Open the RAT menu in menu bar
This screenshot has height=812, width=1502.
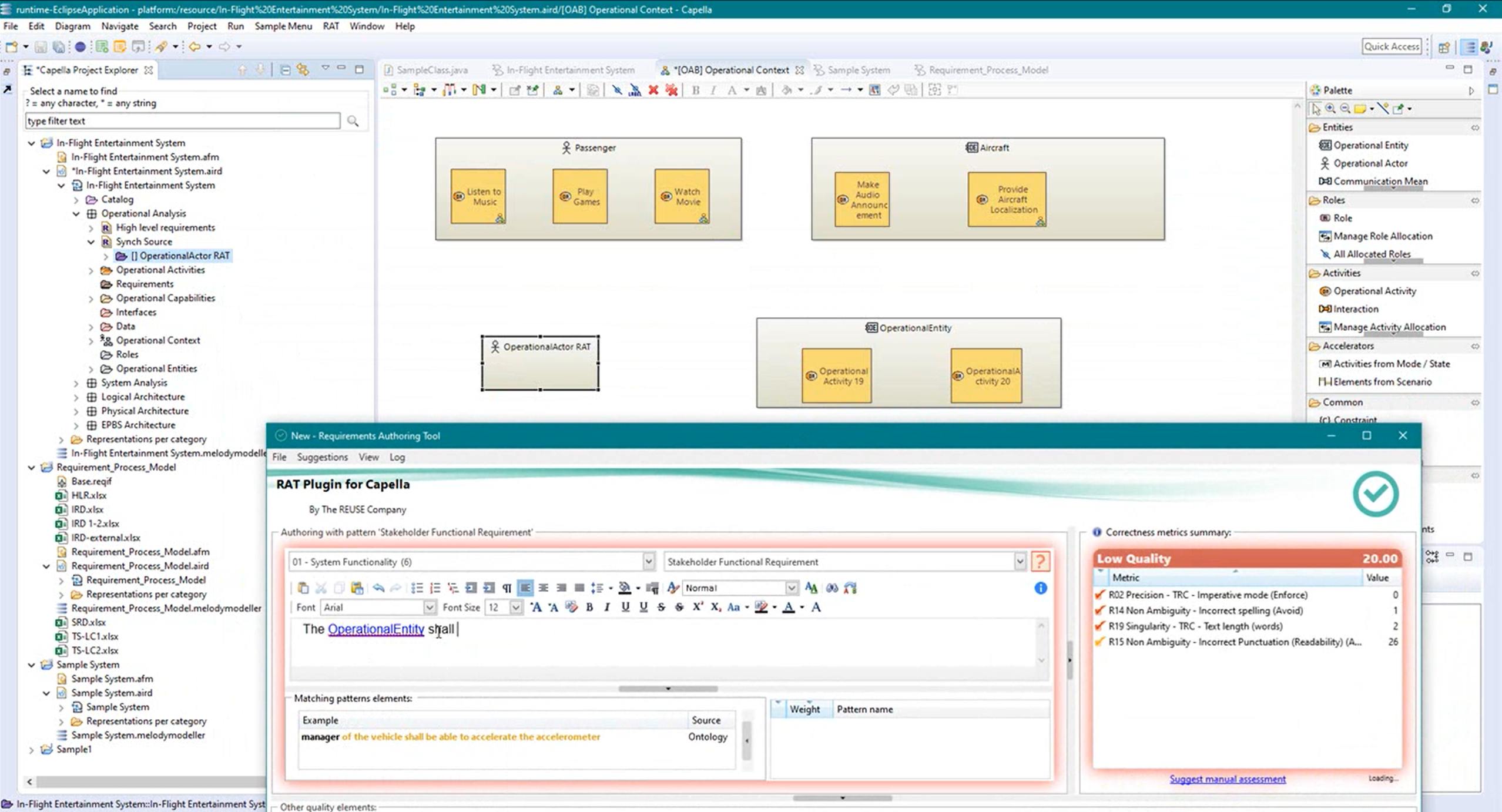[x=331, y=26]
